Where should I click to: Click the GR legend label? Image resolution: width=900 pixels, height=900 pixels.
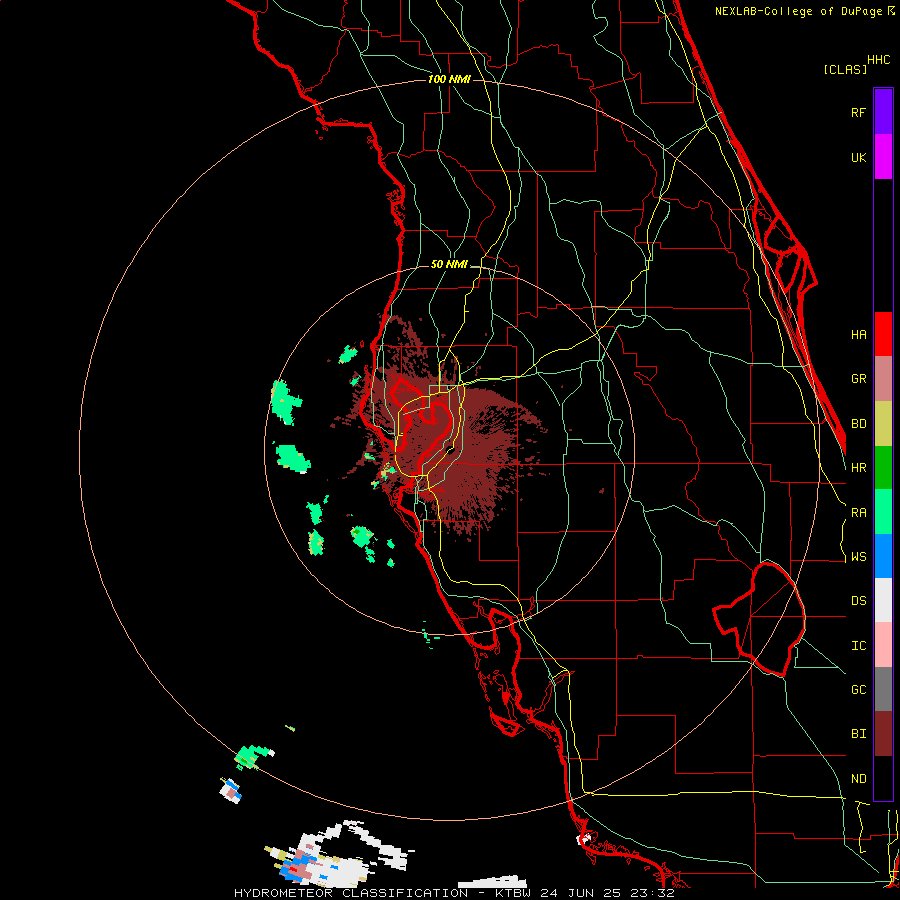[858, 379]
